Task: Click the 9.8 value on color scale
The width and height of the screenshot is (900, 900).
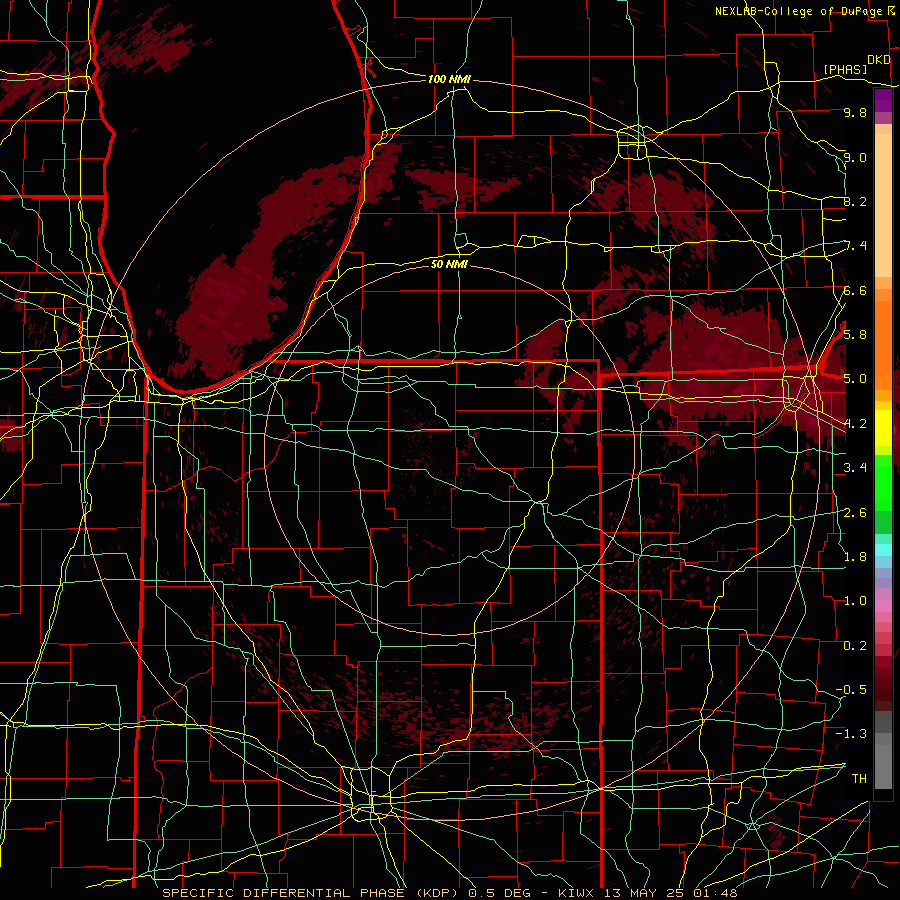Action: 855,112
